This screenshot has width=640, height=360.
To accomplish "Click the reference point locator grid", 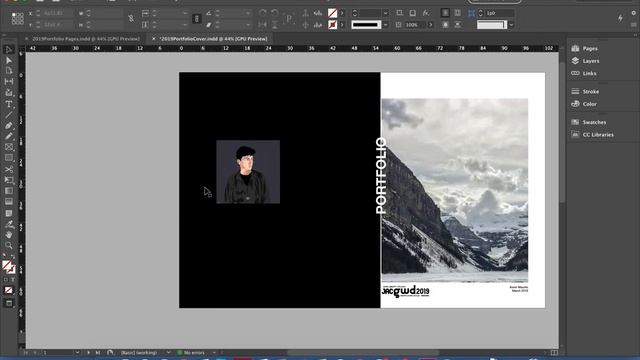I will pyautogui.click(x=18, y=19).
